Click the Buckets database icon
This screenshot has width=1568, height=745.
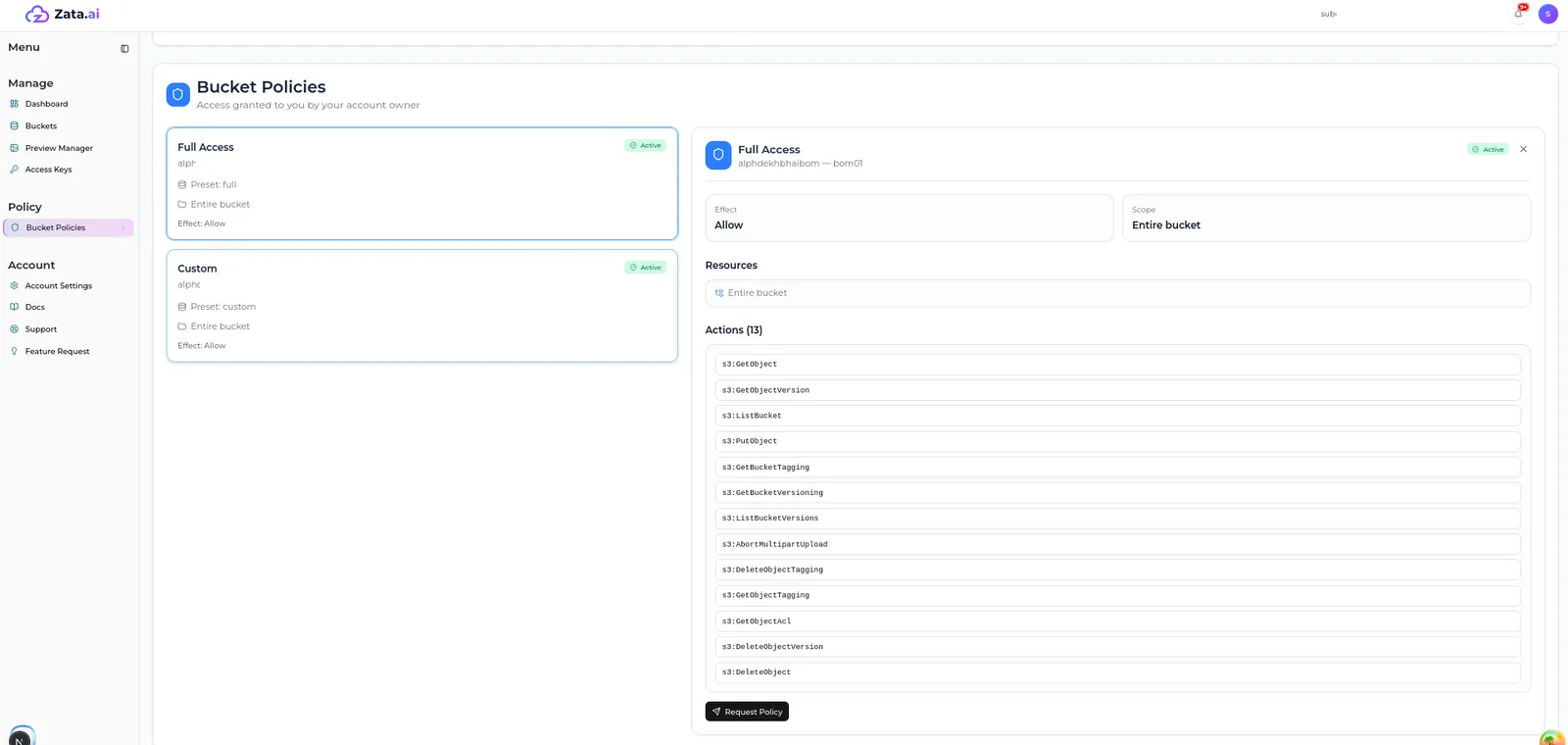coord(14,125)
